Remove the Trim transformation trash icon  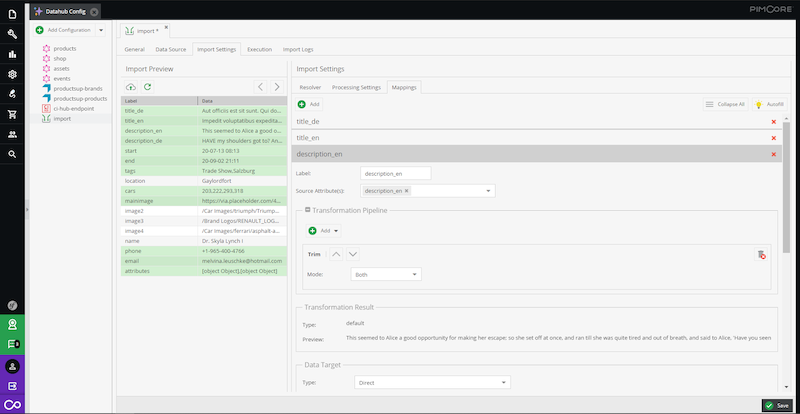761,254
